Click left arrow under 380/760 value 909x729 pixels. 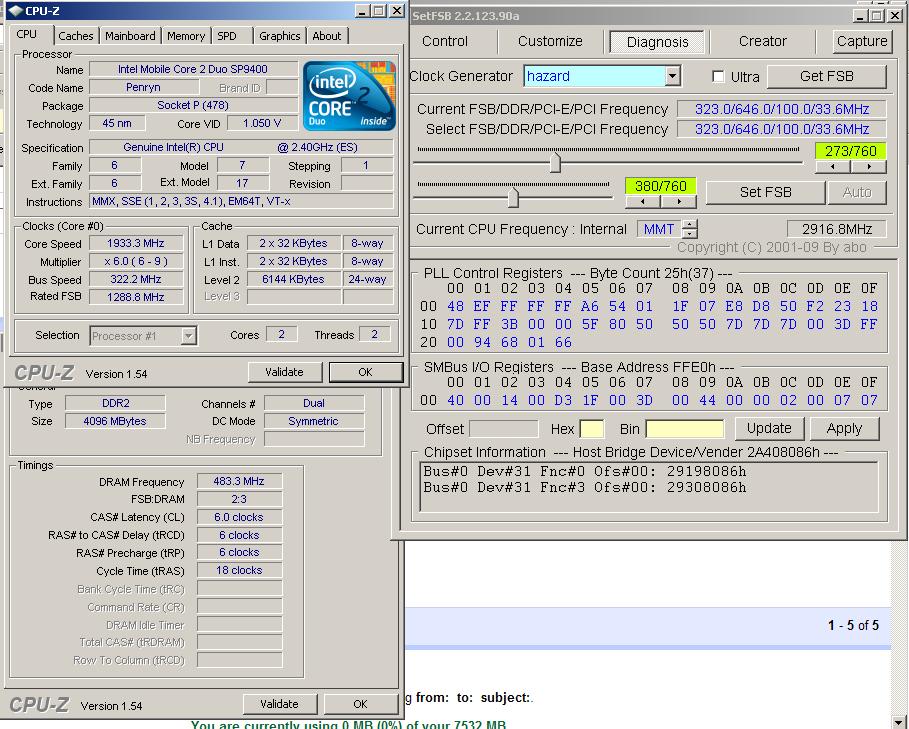[x=643, y=202]
